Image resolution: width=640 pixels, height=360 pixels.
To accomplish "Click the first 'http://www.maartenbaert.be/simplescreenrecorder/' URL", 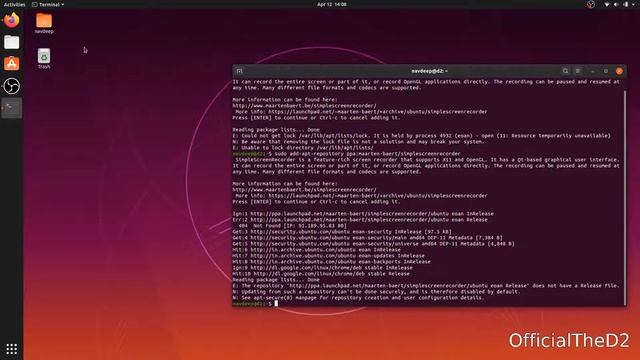I will pos(304,106).
